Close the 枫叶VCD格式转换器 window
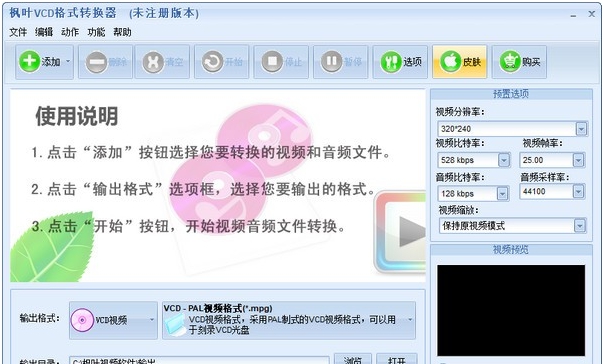The width and height of the screenshot is (604, 364). [592, 14]
